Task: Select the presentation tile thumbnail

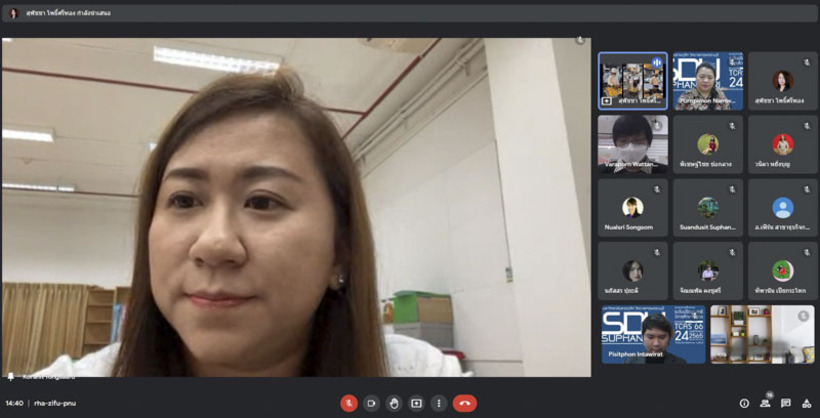Action: [632, 81]
